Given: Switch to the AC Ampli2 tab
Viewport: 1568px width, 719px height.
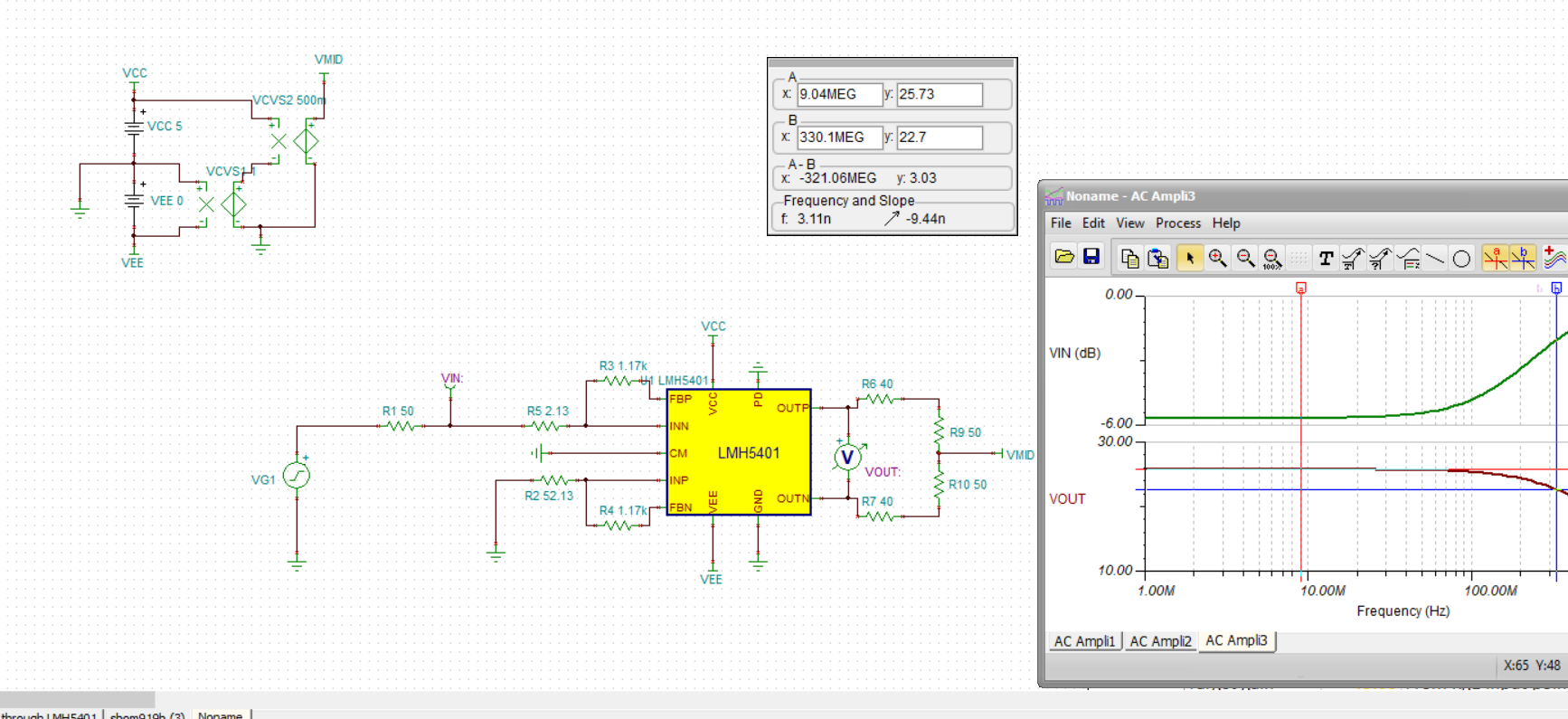Looking at the screenshot, I should pos(1160,641).
